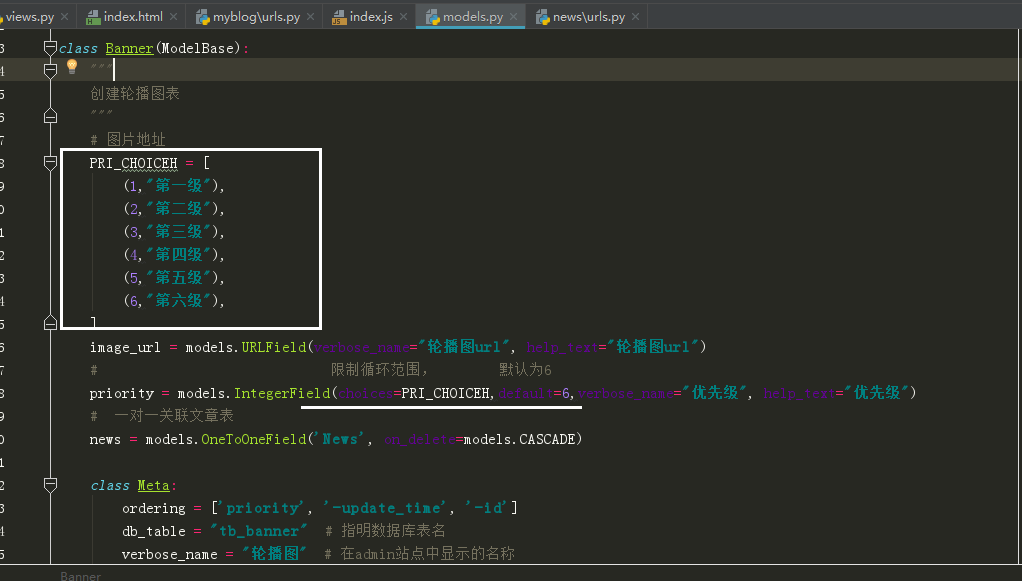The height and width of the screenshot is (581, 1022).
Task: Collapse the docstring opening fold marker
Action: click(x=50, y=70)
